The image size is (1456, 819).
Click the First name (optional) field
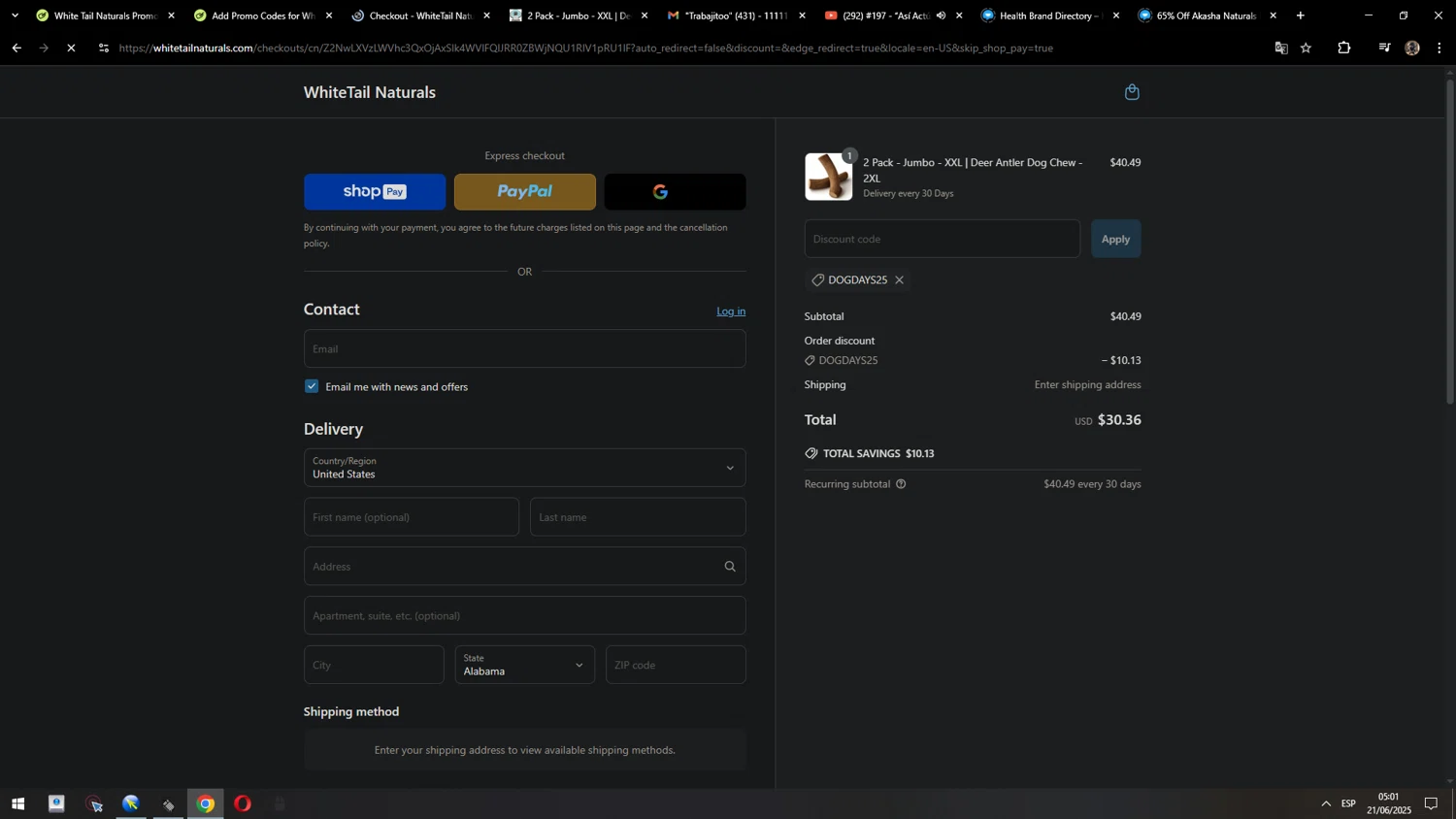pyautogui.click(x=412, y=517)
